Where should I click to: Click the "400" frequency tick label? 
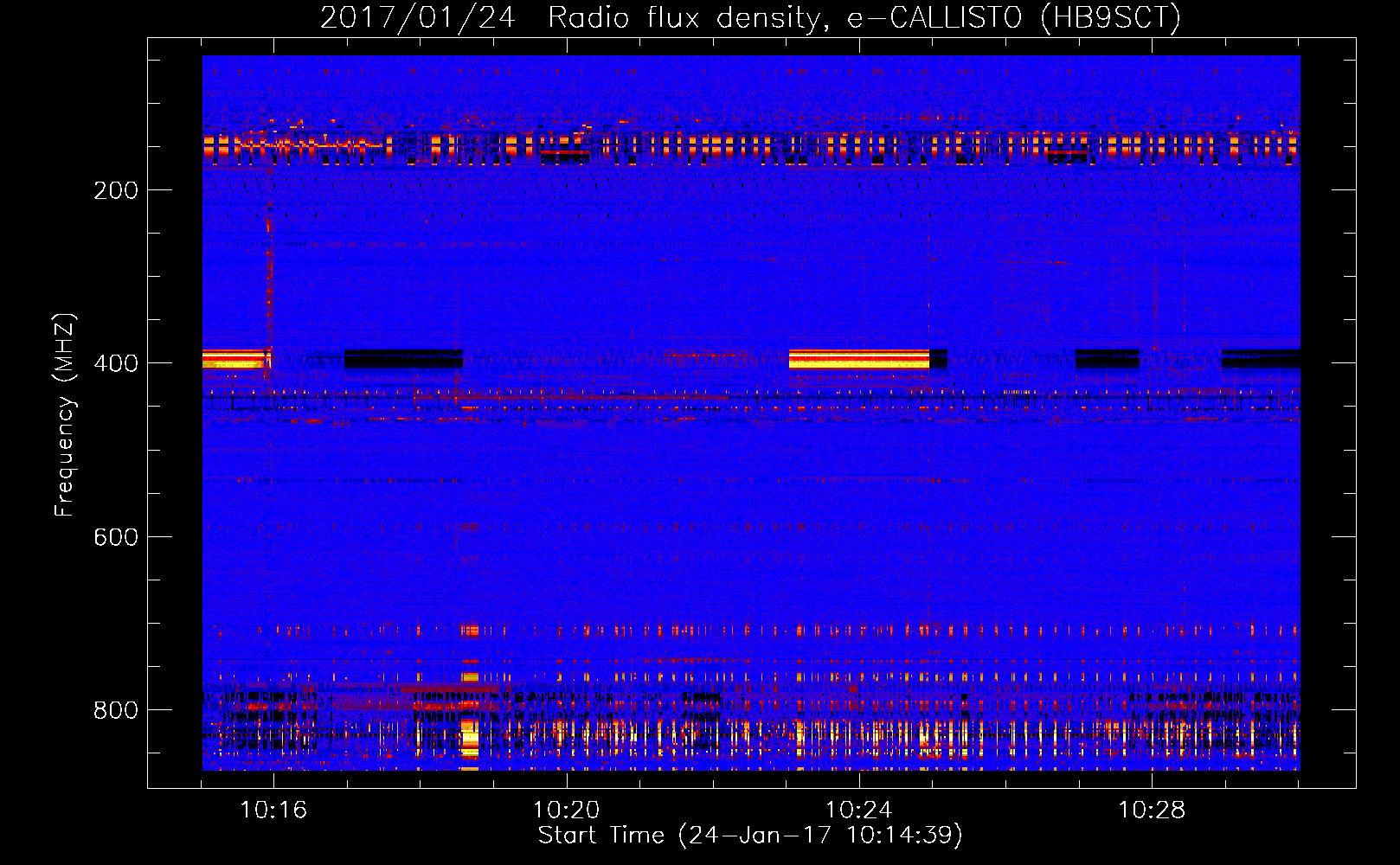116,363
